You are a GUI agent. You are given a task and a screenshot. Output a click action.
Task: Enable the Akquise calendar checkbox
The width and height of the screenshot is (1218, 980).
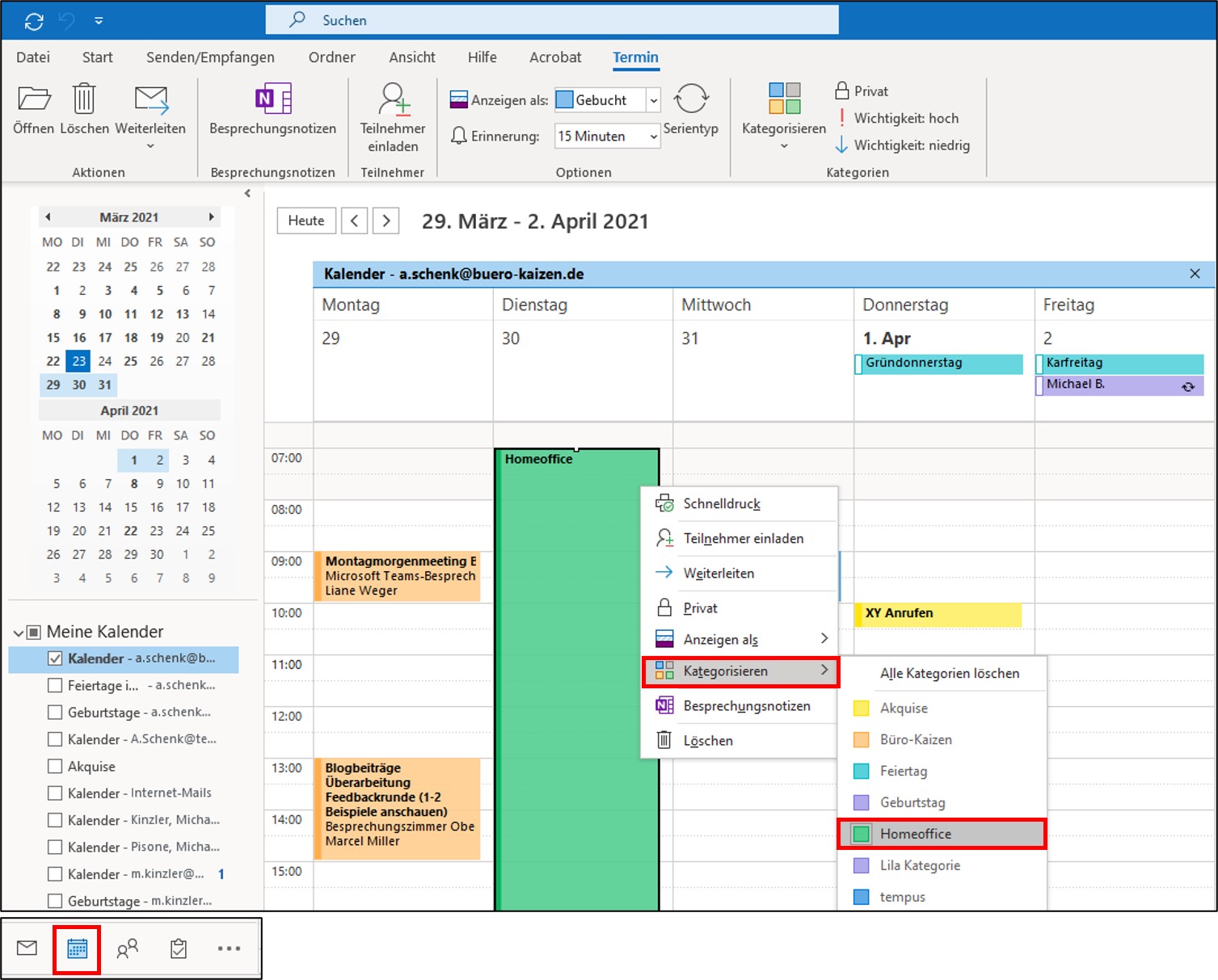click(55, 767)
